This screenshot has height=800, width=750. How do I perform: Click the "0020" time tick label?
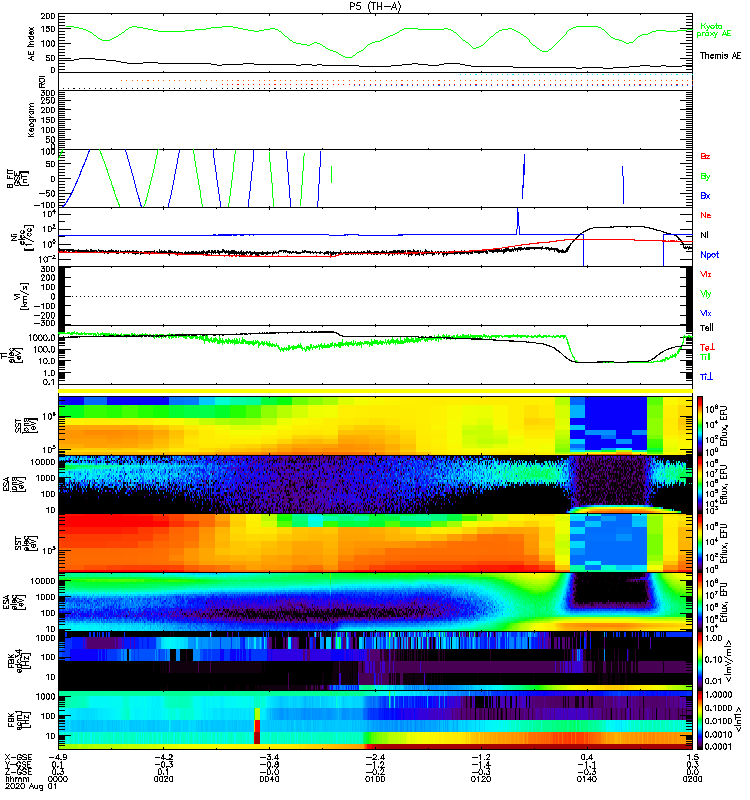pyautogui.click(x=163, y=779)
